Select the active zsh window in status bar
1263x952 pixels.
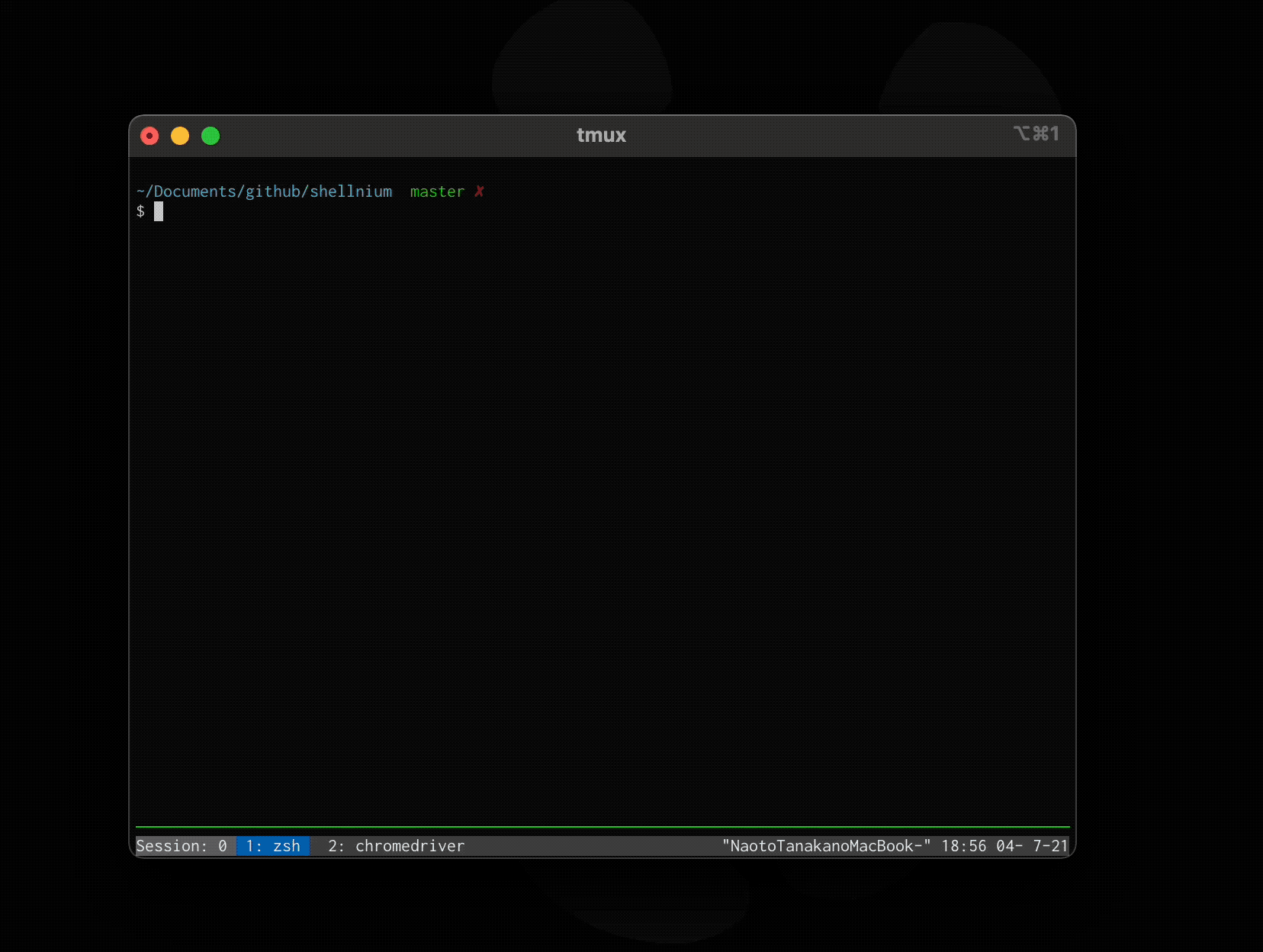coord(273,846)
